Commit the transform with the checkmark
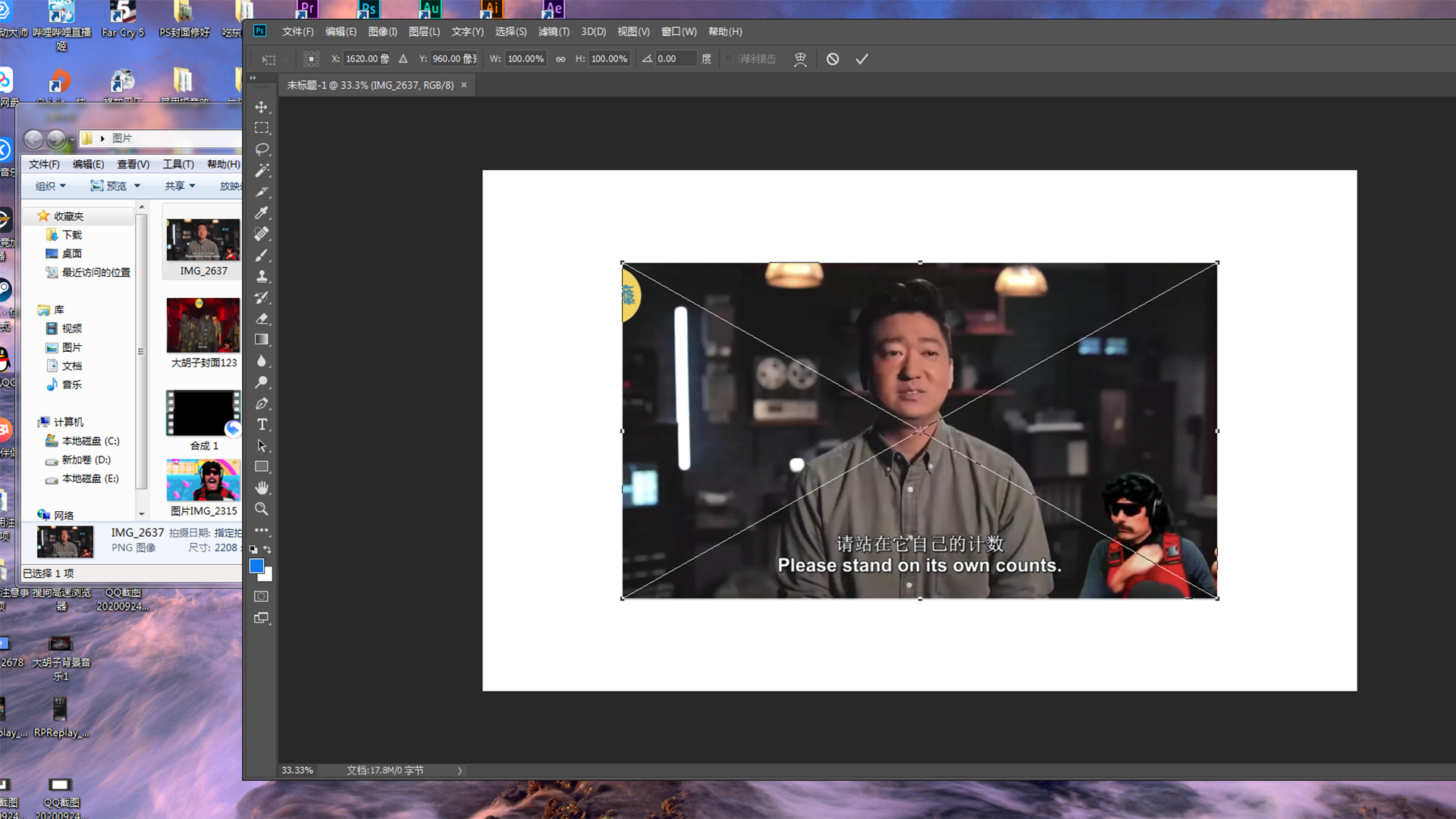Viewport: 1456px width, 819px height. click(x=861, y=59)
